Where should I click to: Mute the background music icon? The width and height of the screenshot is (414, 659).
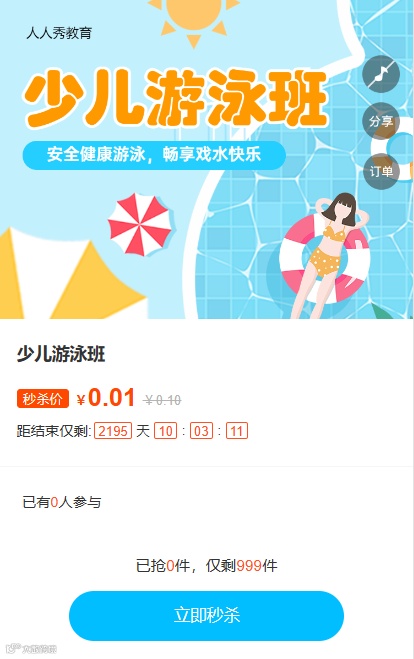381,74
